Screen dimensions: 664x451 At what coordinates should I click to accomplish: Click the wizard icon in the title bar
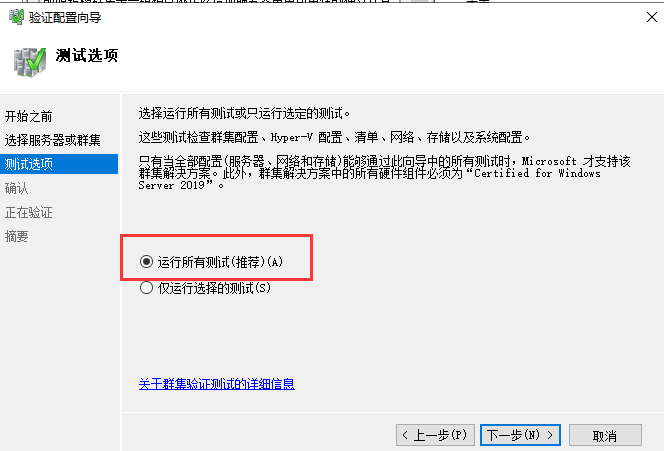pos(17,17)
